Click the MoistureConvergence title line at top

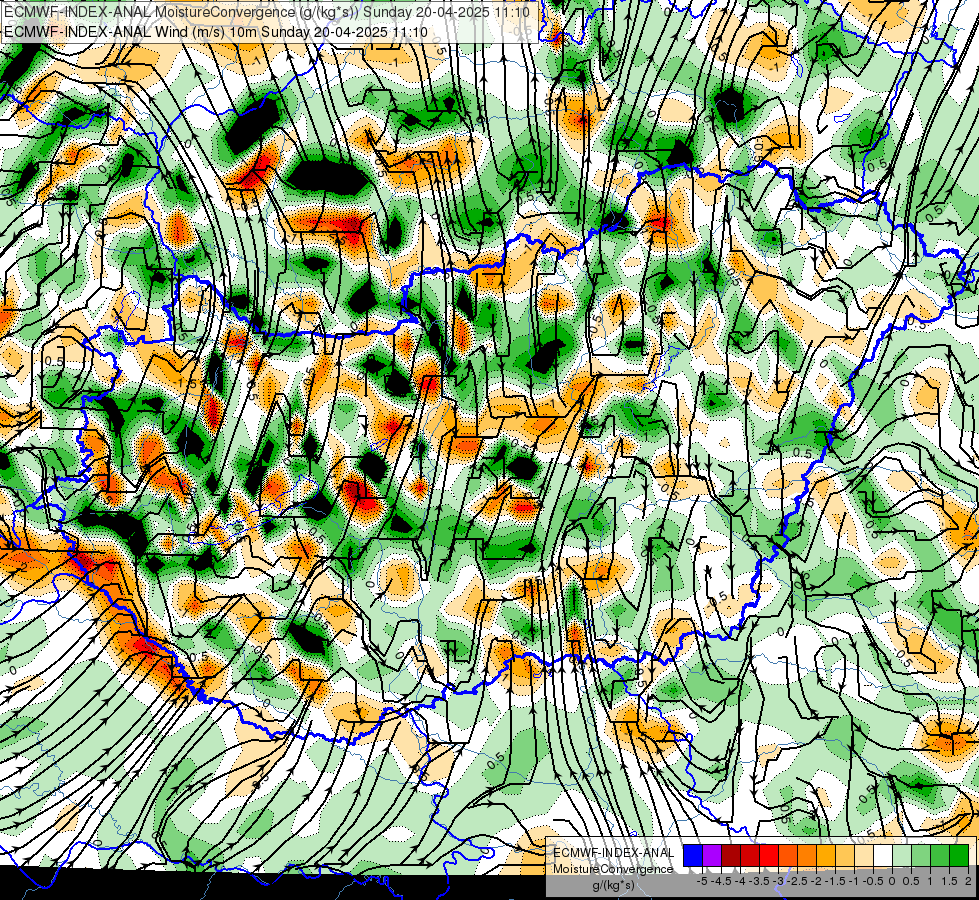tap(267, 12)
